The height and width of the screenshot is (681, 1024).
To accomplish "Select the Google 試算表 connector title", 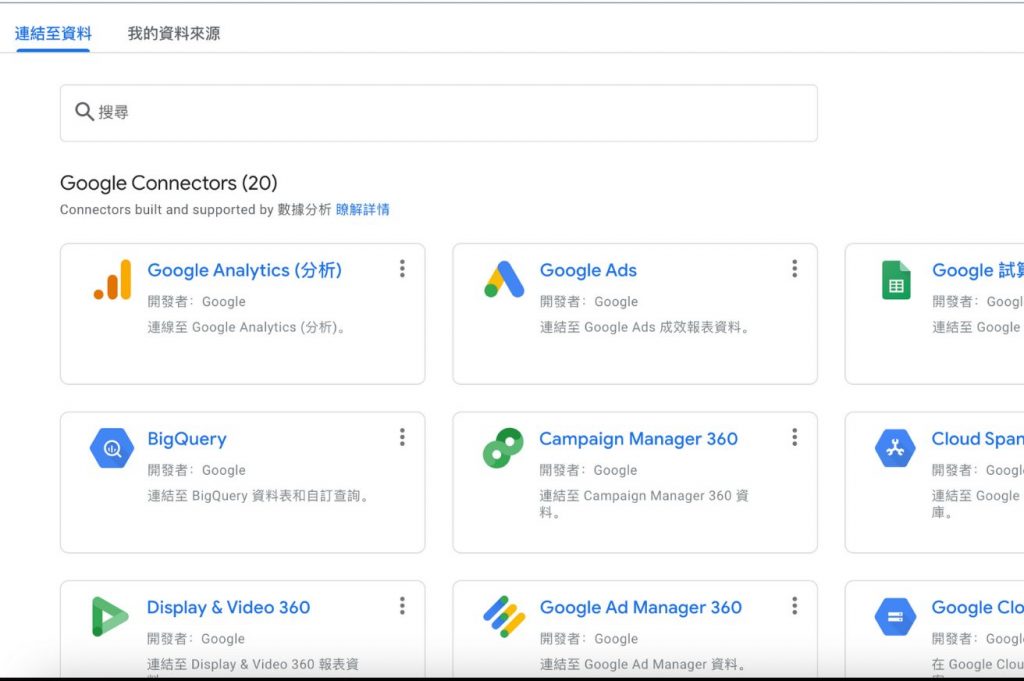I will coord(978,270).
